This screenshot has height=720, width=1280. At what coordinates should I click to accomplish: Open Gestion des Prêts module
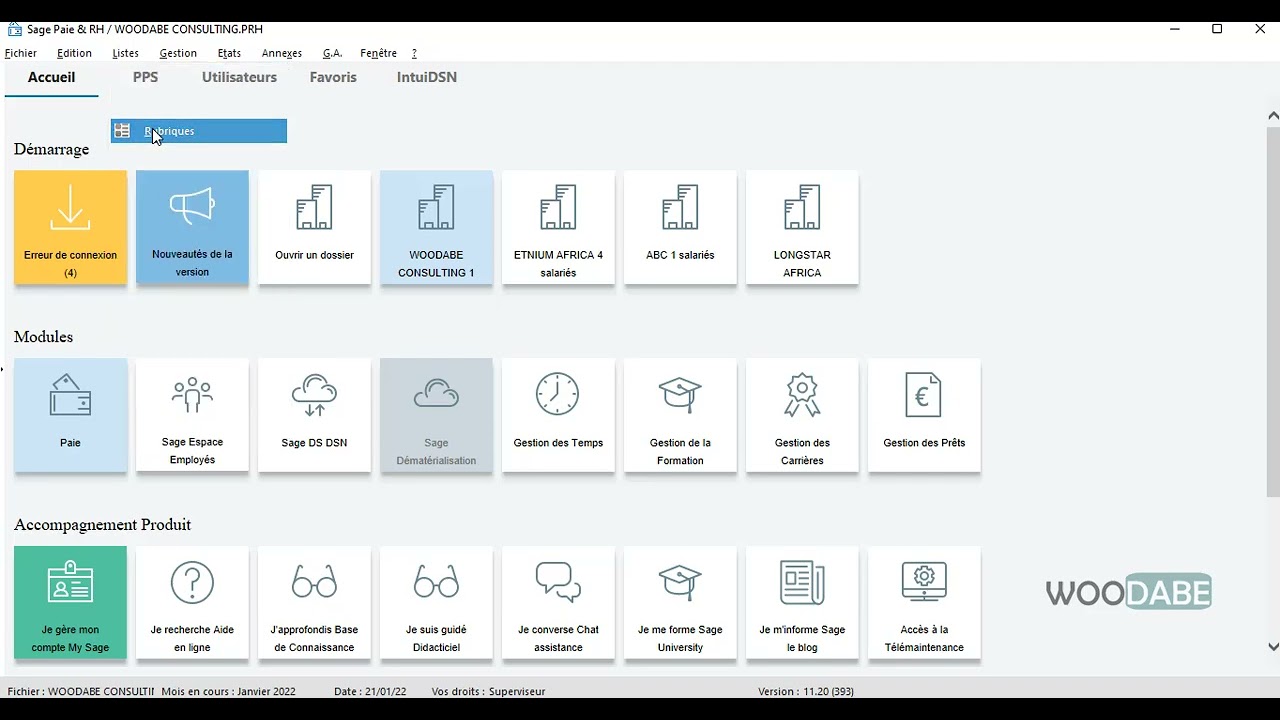pyautogui.click(x=924, y=416)
